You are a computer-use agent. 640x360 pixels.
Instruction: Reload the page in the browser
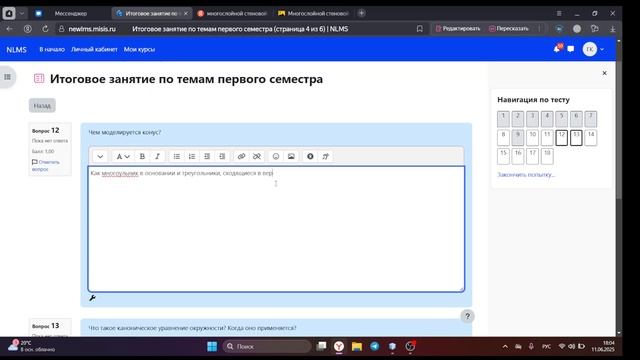[x=45, y=29]
